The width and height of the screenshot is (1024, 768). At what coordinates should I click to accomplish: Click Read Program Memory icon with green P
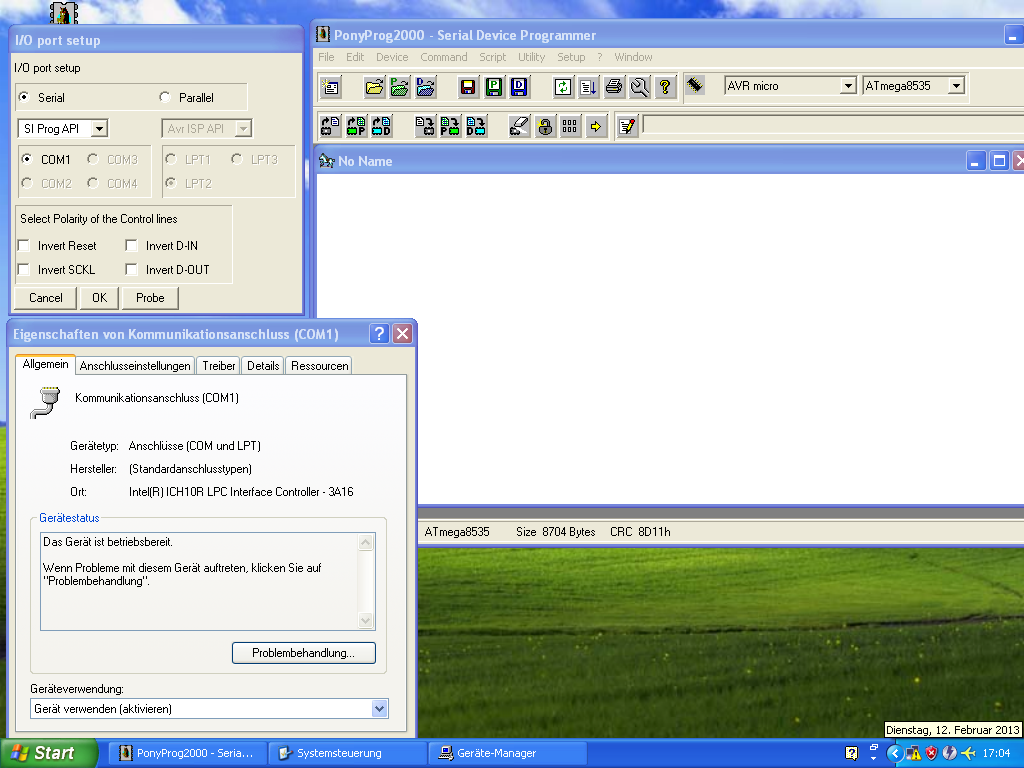pos(357,126)
